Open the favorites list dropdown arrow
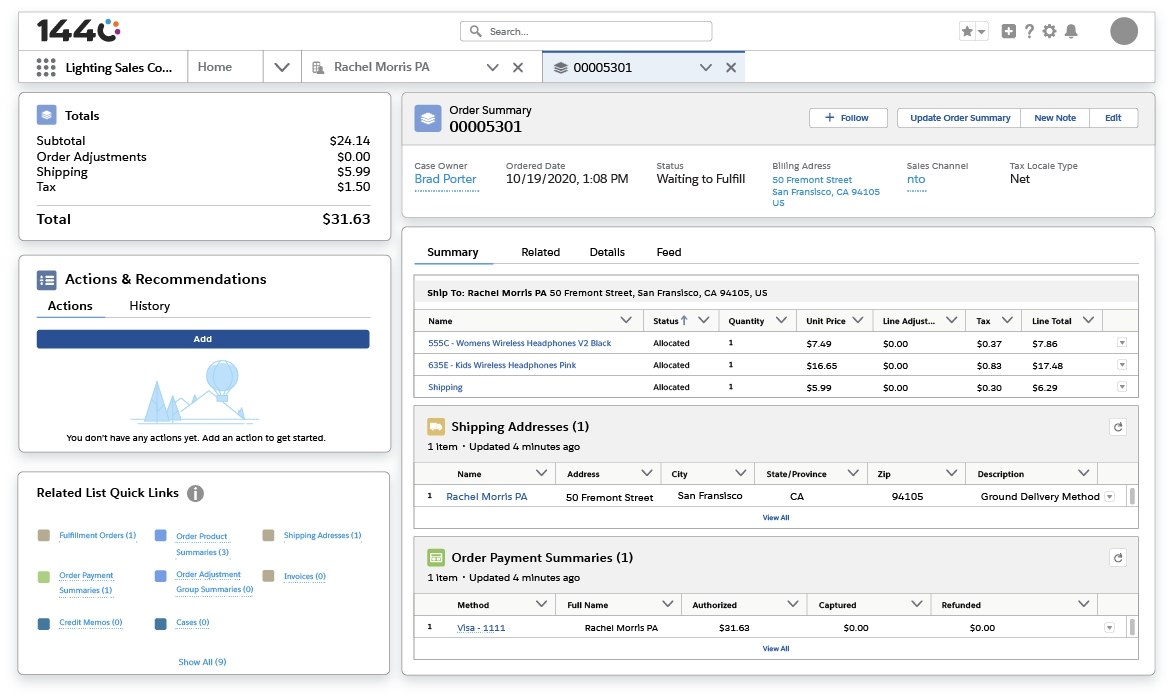 coord(981,31)
